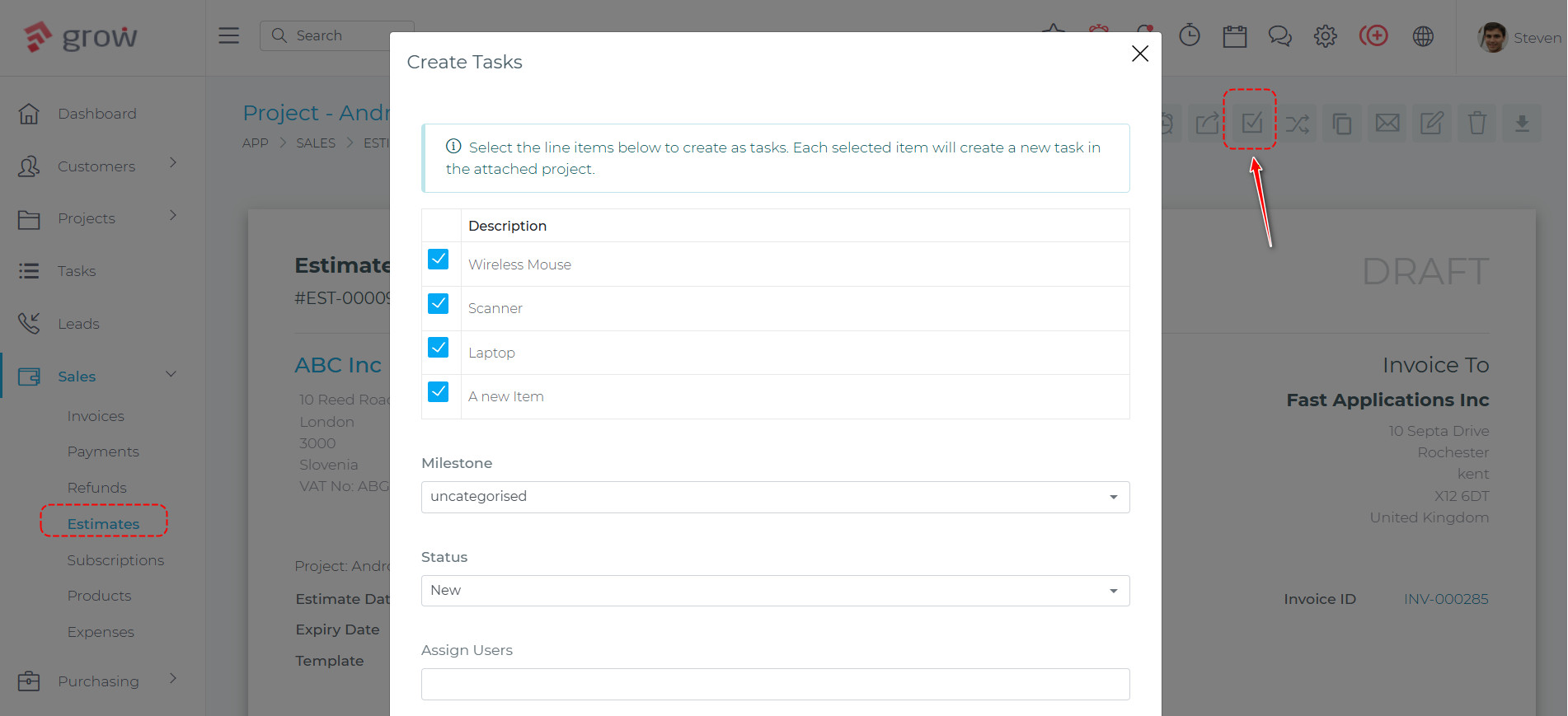This screenshot has width=1568, height=716.
Task: Click the red quick-add plus icon
Action: pos(1373,35)
